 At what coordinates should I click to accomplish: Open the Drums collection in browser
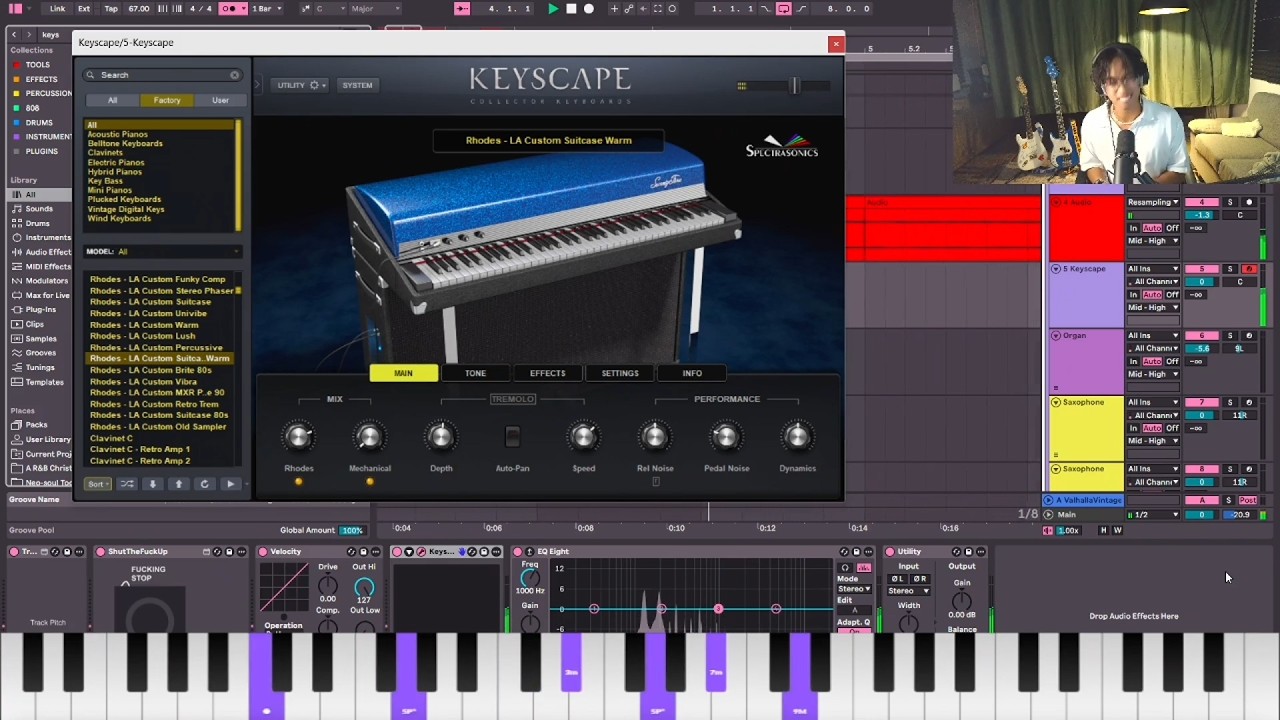coord(39,122)
